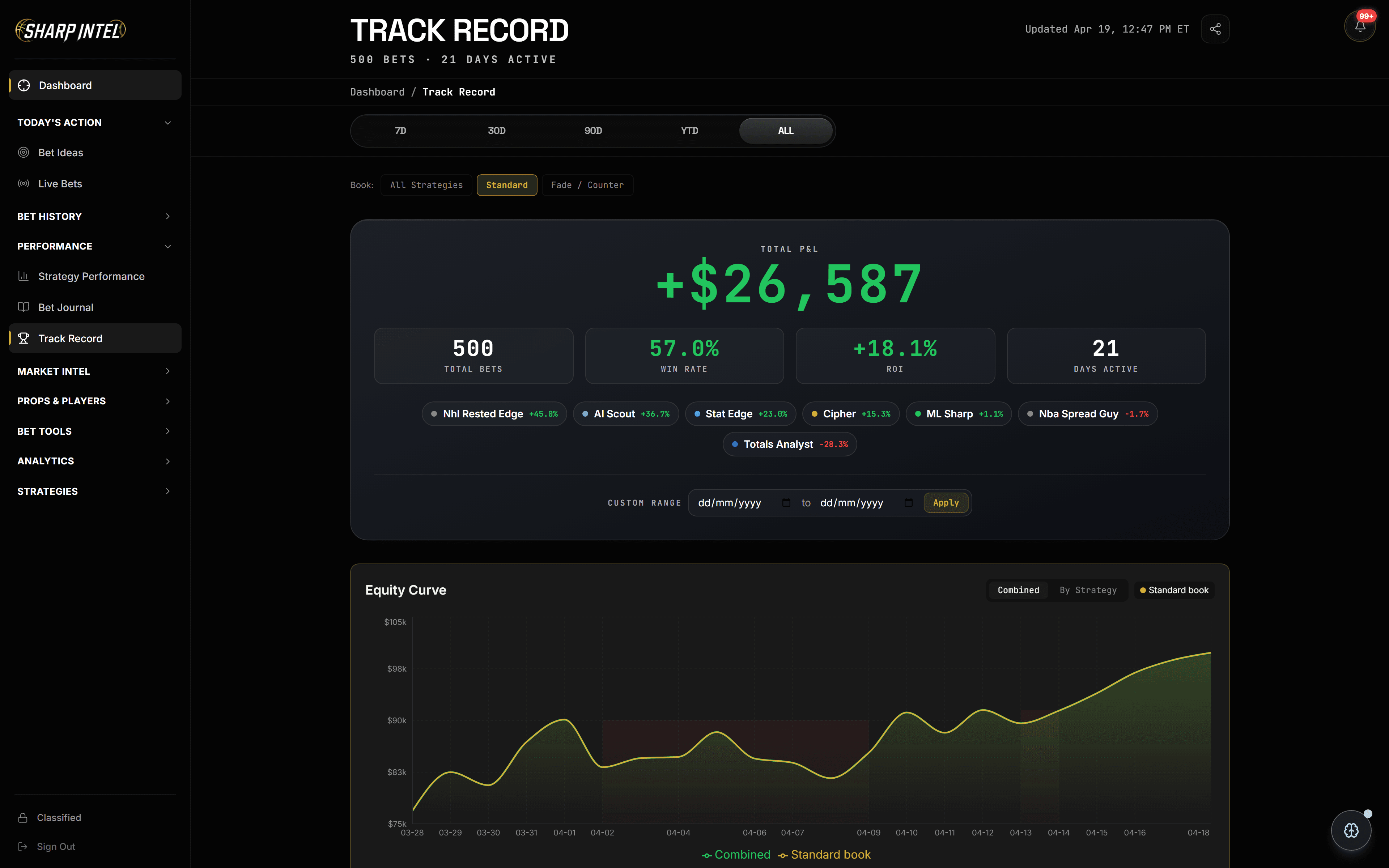This screenshot has width=1389, height=868.
Task: Open the end date calendar picker icon
Action: click(909, 503)
